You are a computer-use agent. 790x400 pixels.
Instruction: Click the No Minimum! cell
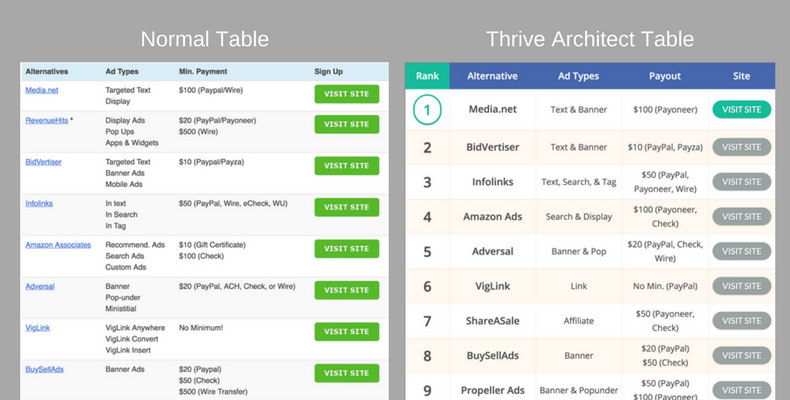201,328
